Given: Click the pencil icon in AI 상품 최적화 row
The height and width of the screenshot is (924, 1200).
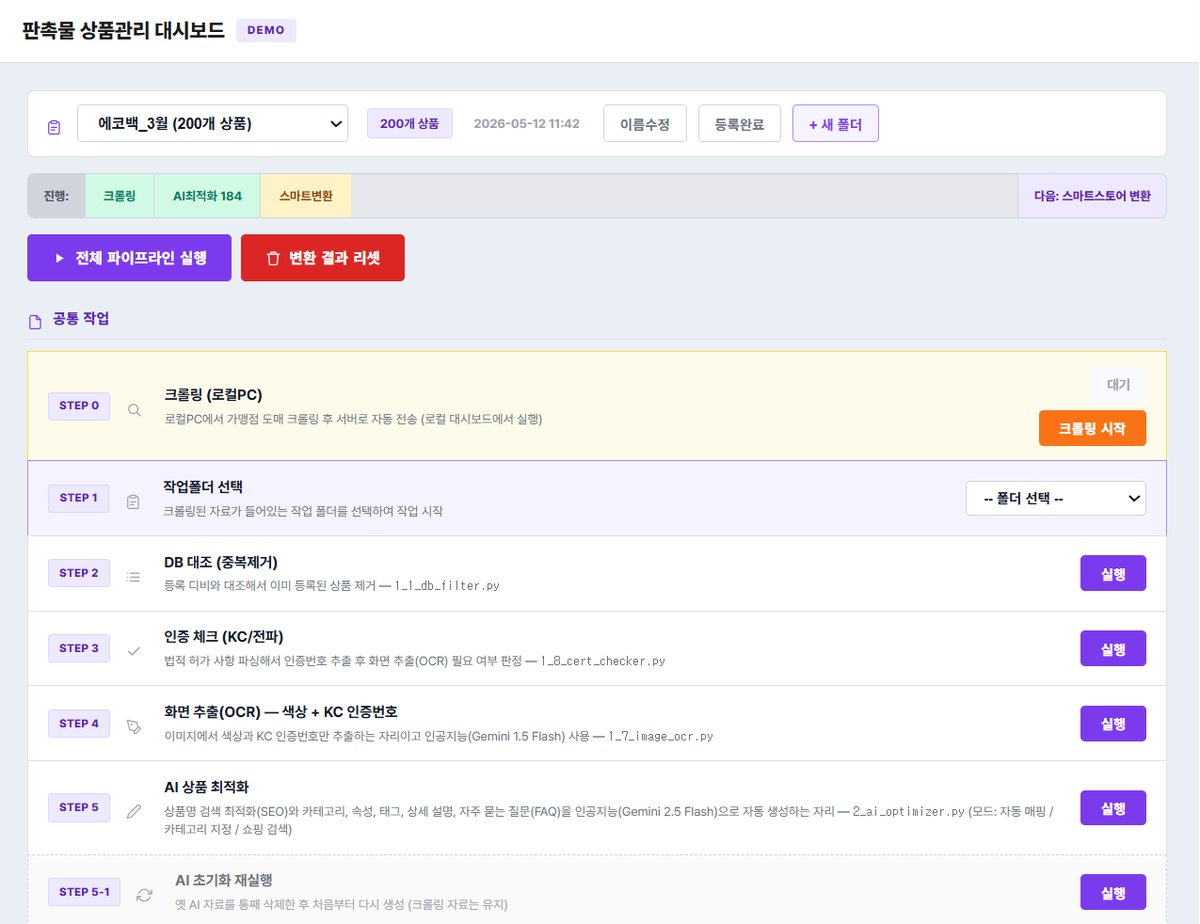Looking at the screenshot, I should pyautogui.click(x=134, y=811).
